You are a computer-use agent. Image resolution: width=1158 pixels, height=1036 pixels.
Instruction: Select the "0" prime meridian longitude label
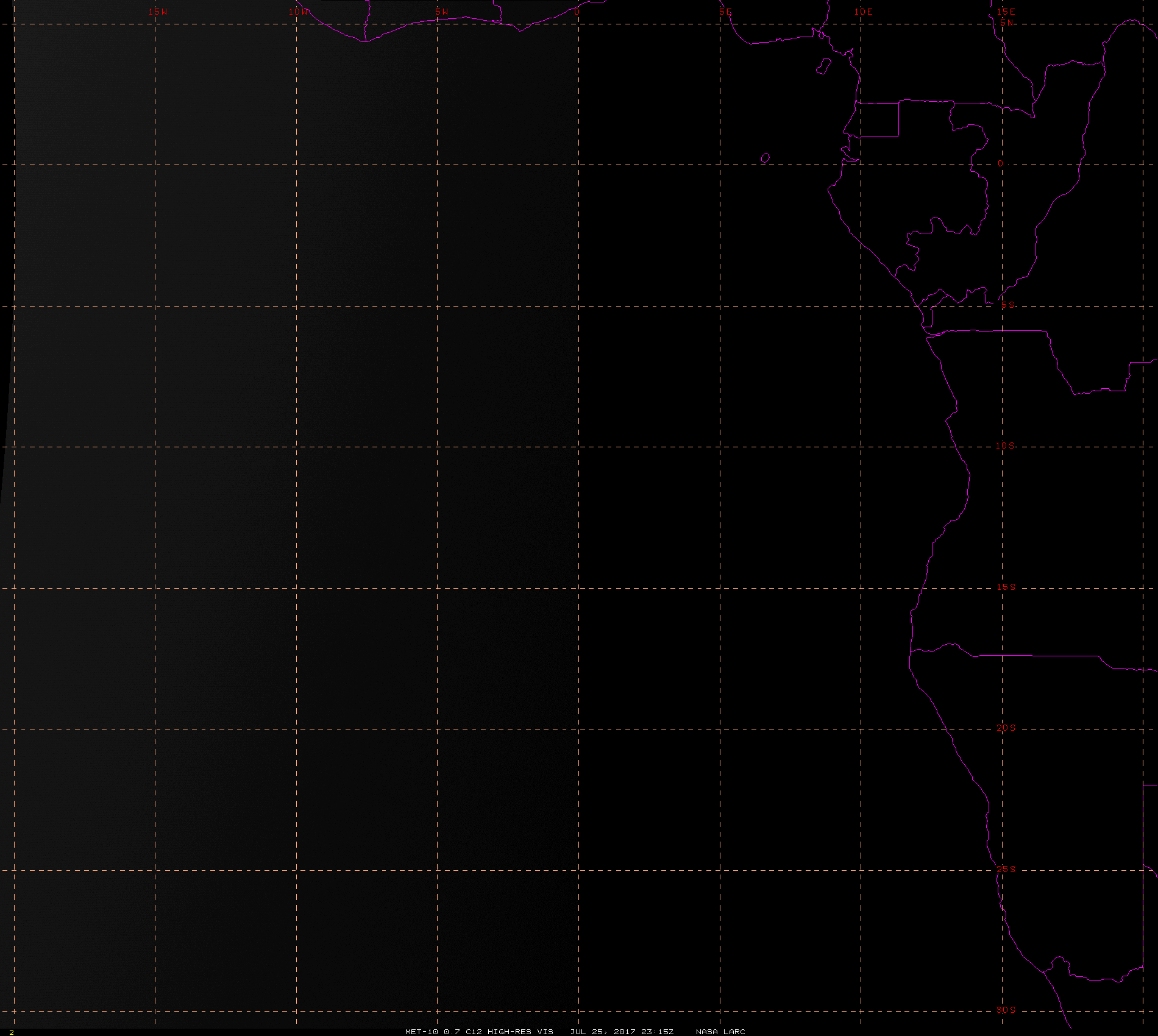click(x=577, y=12)
